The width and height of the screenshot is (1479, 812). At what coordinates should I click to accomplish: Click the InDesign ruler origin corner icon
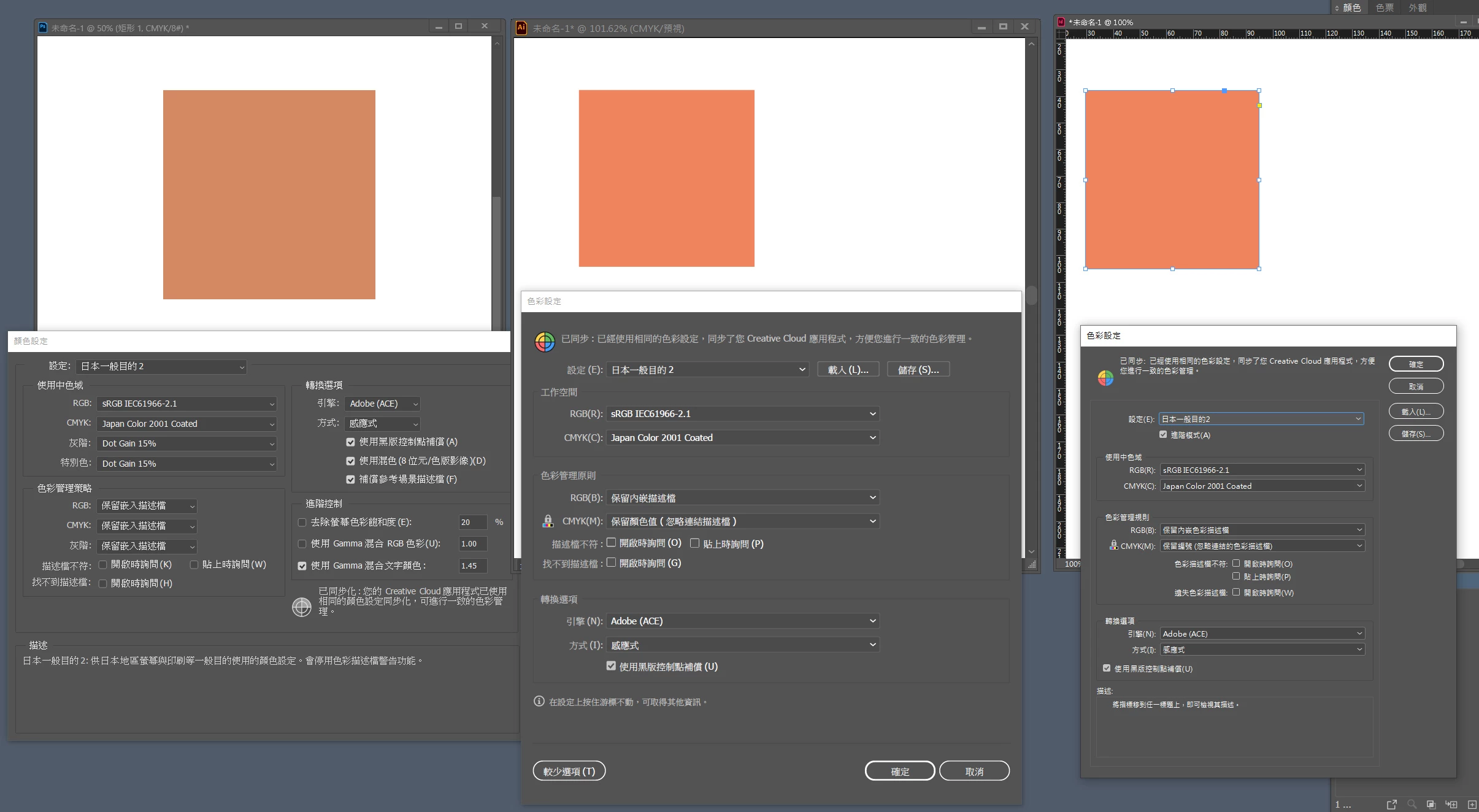click(1059, 34)
